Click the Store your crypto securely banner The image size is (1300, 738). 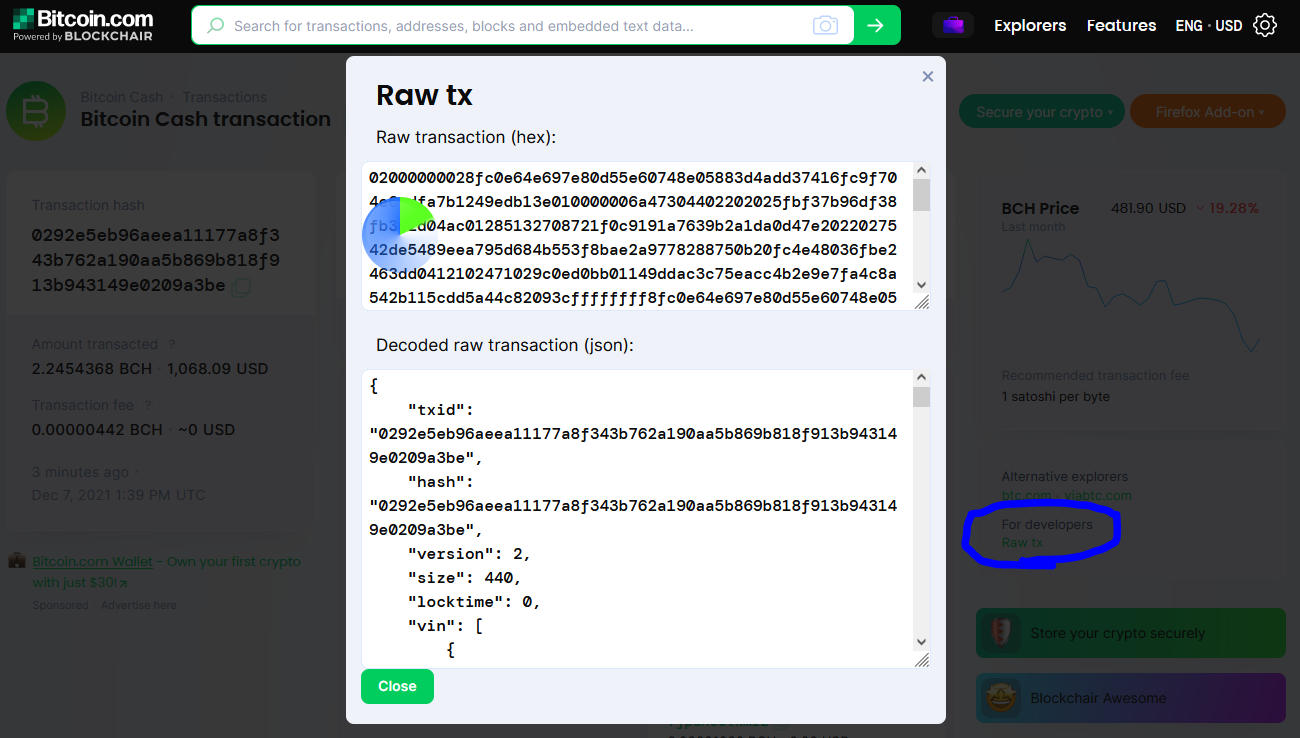[x=1130, y=633]
